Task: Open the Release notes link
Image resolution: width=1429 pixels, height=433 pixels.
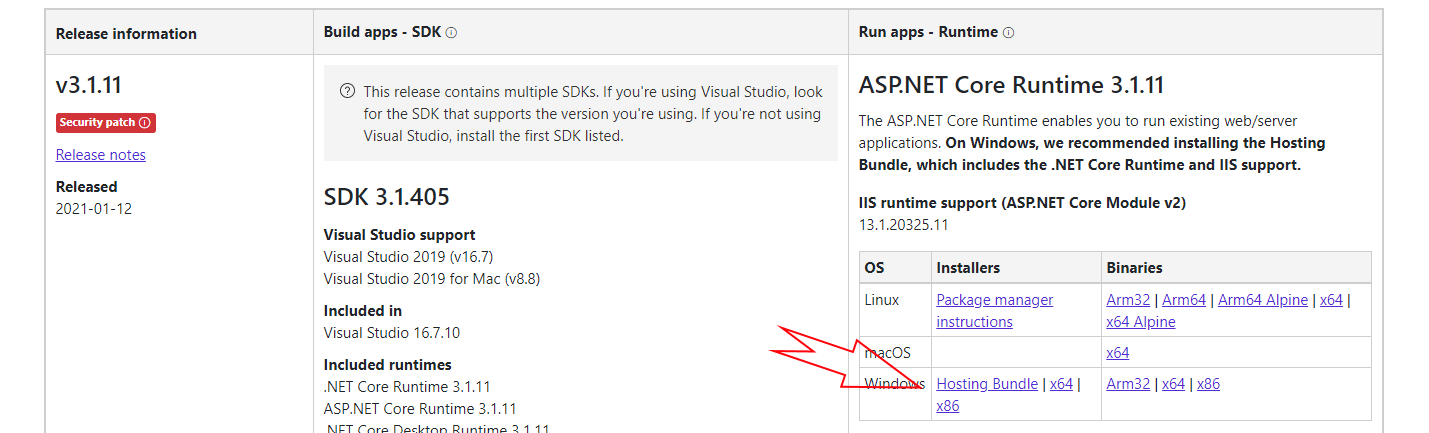Action: 101,154
